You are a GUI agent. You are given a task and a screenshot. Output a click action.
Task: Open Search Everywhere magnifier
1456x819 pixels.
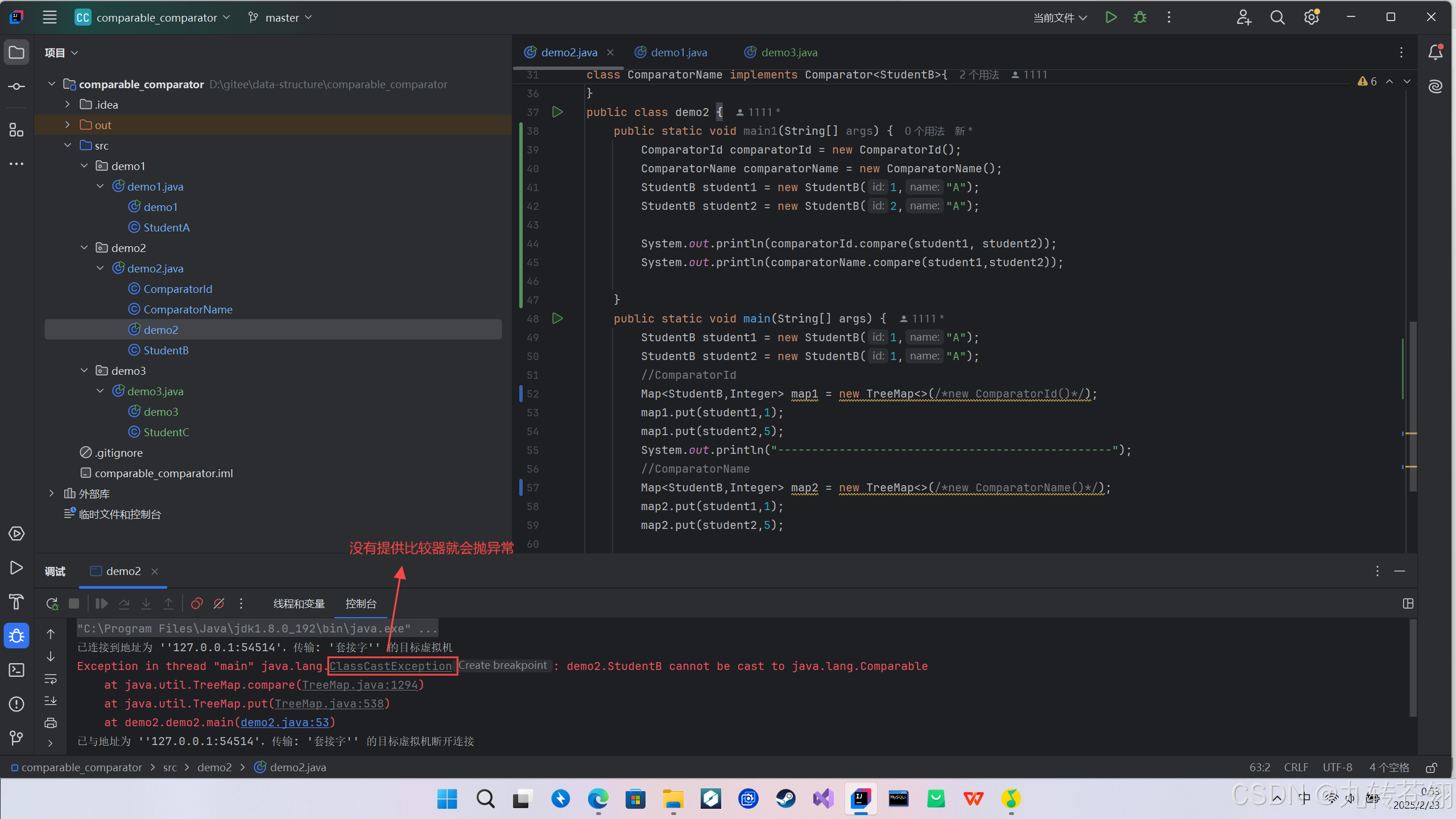1277,18
